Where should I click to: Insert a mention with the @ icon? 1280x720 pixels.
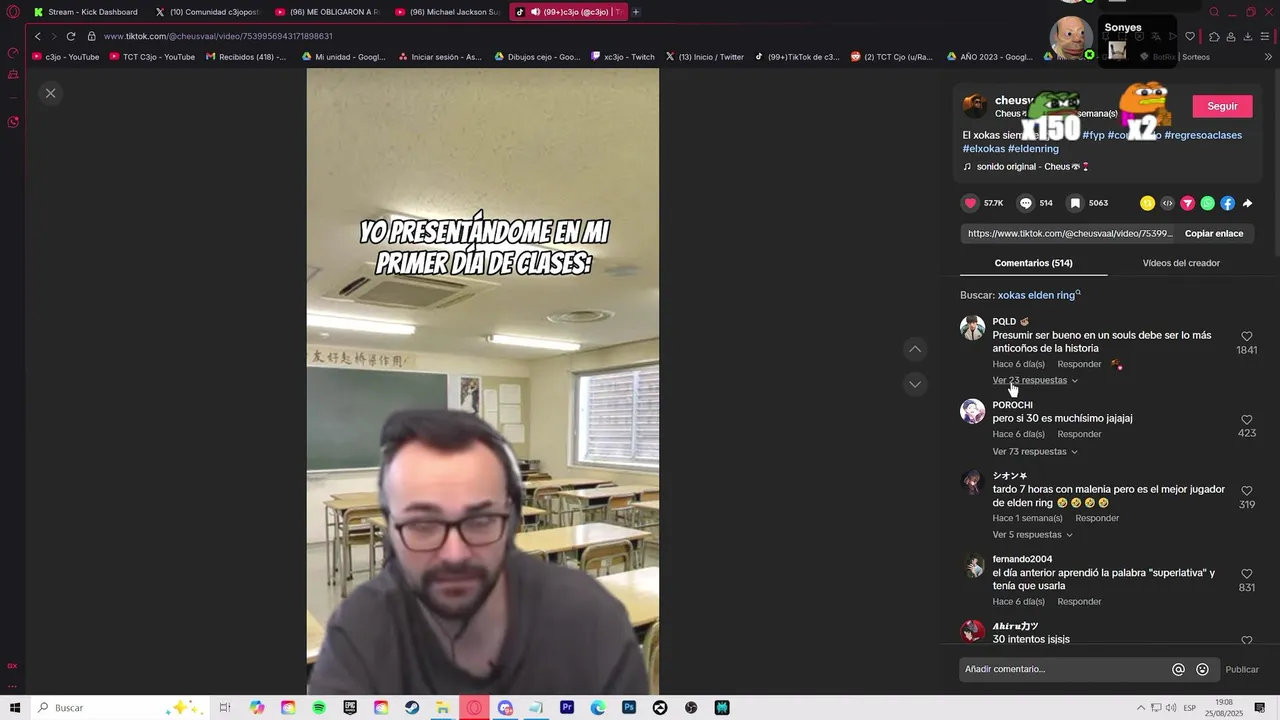[x=1178, y=670]
